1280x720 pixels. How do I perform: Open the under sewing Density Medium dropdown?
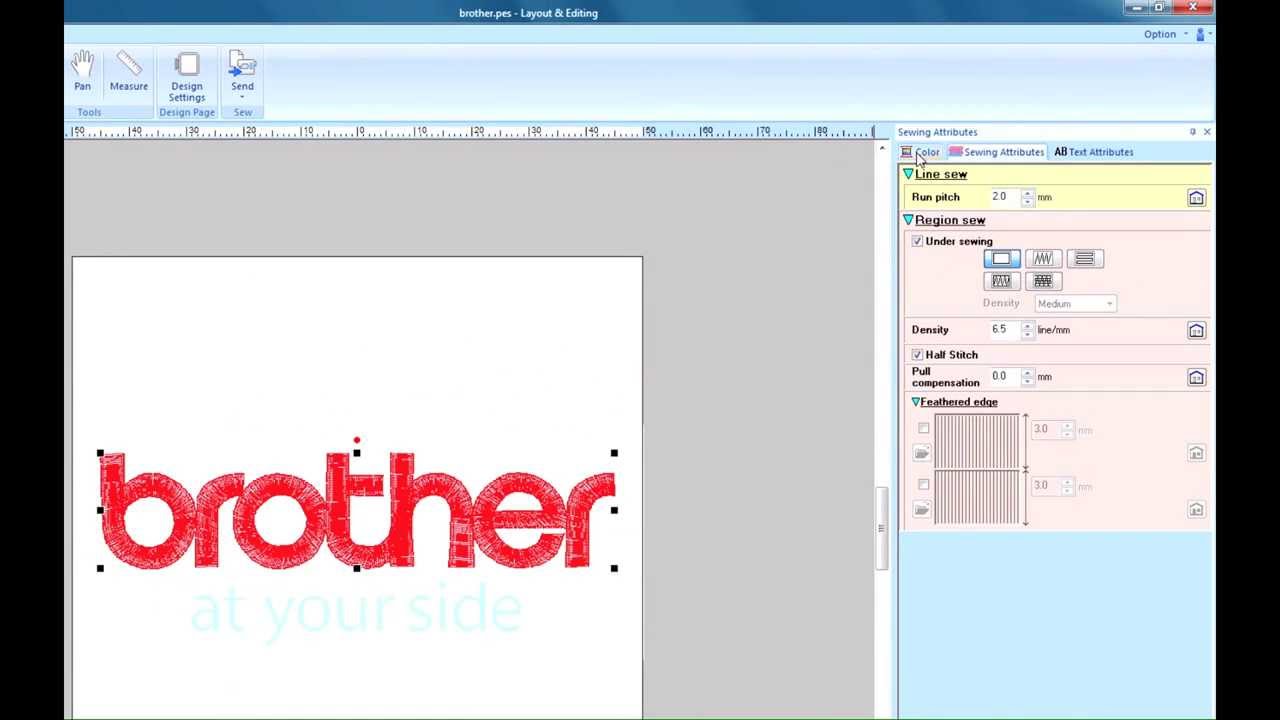pos(1075,304)
